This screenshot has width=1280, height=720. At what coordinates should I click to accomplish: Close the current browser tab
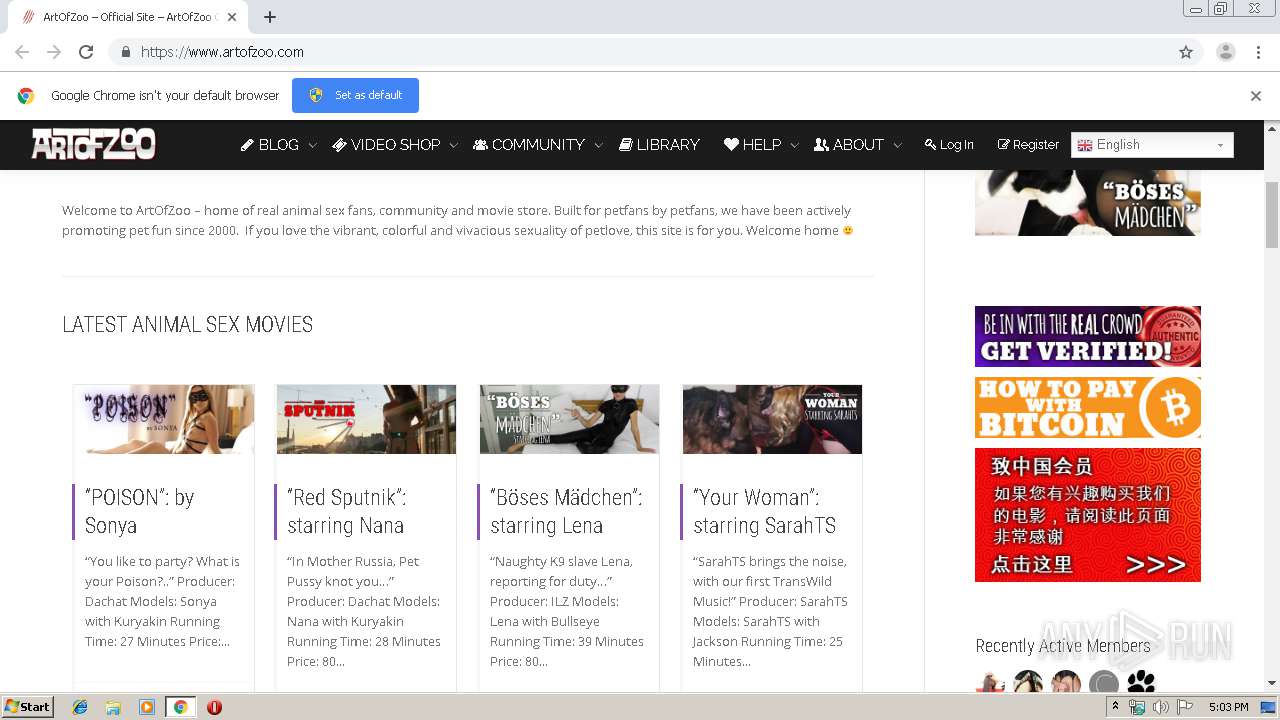click(232, 17)
